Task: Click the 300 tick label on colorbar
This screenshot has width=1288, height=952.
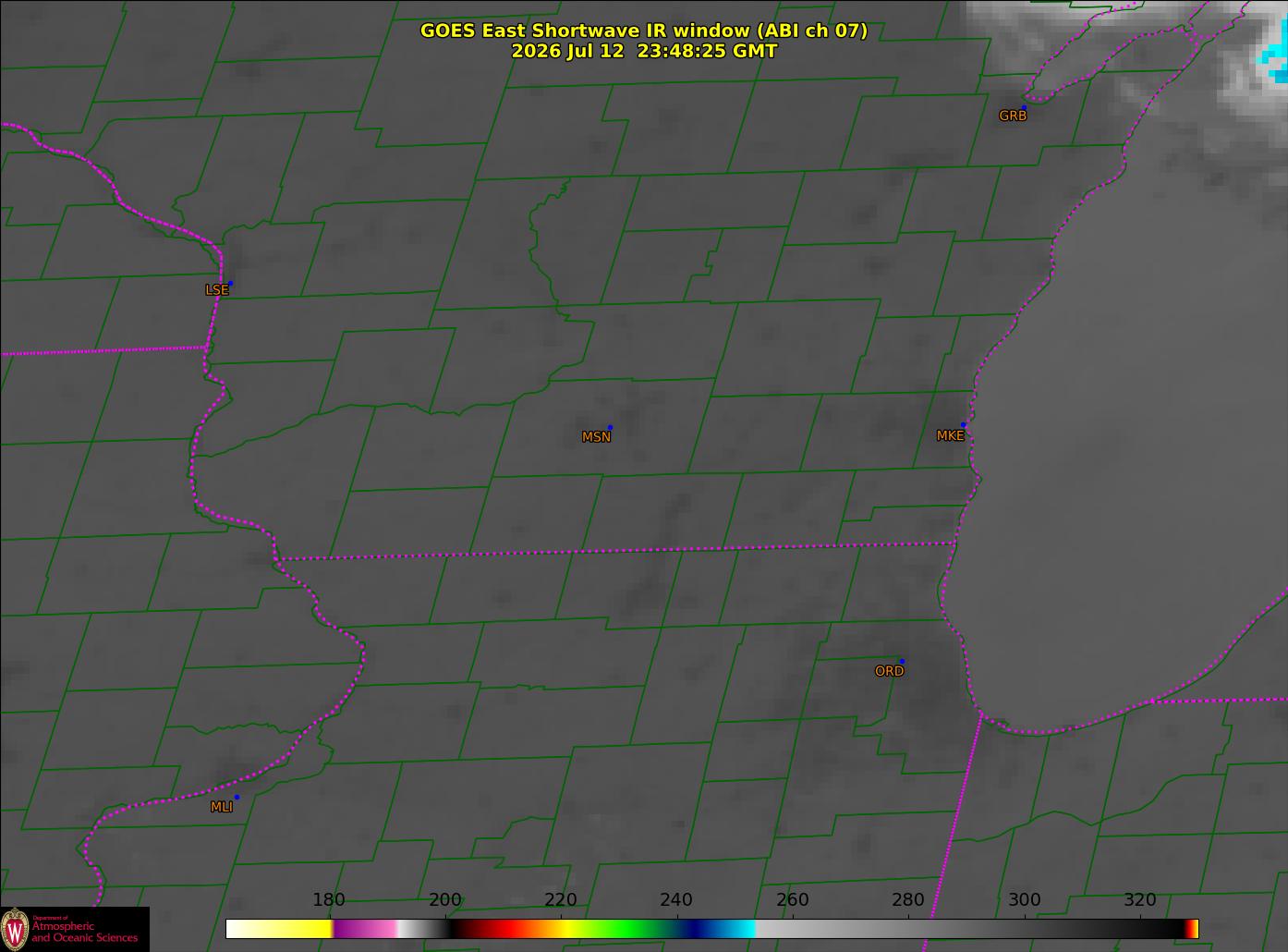Action: (1024, 900)
